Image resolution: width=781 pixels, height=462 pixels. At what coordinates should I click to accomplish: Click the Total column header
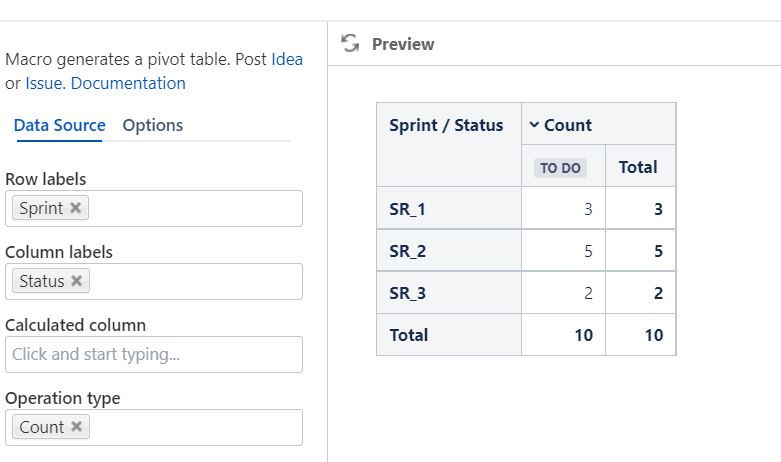(x=638, y=167)
